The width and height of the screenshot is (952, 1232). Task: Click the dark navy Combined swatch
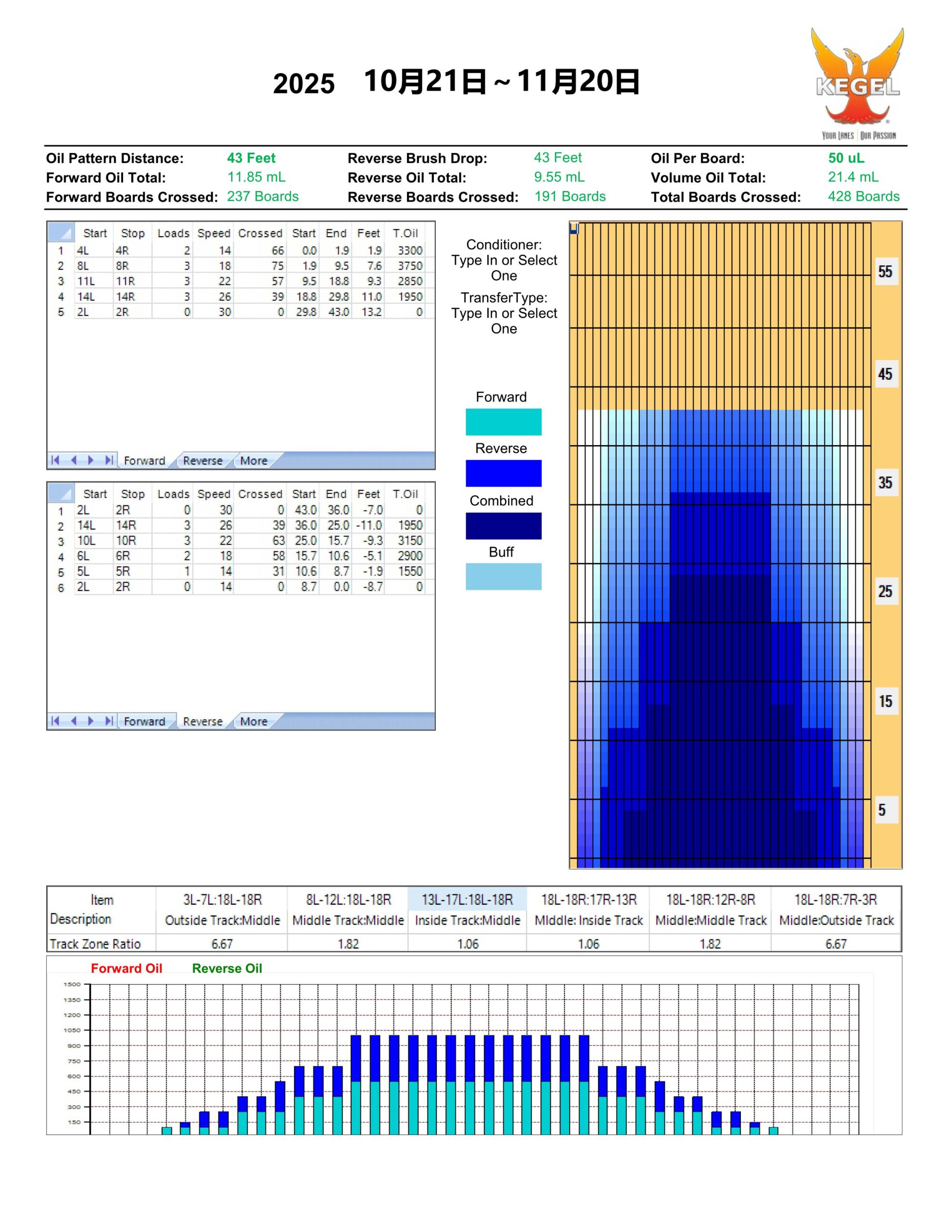coord(503,526)
